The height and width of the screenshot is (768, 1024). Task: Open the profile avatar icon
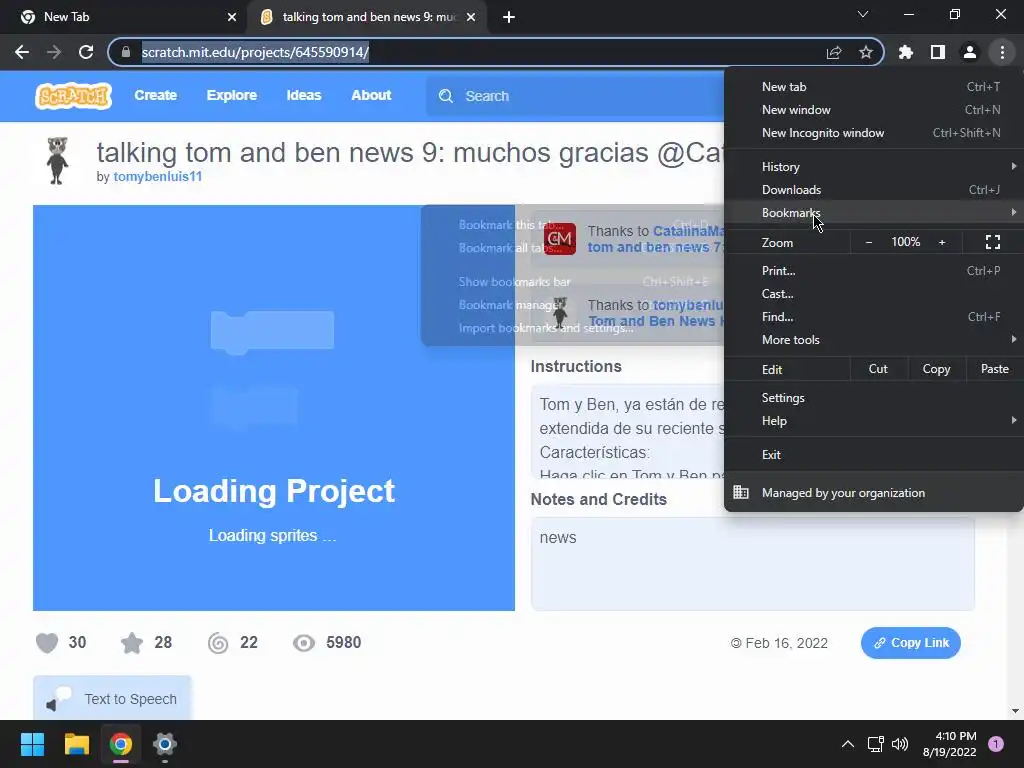coord(970,52)
